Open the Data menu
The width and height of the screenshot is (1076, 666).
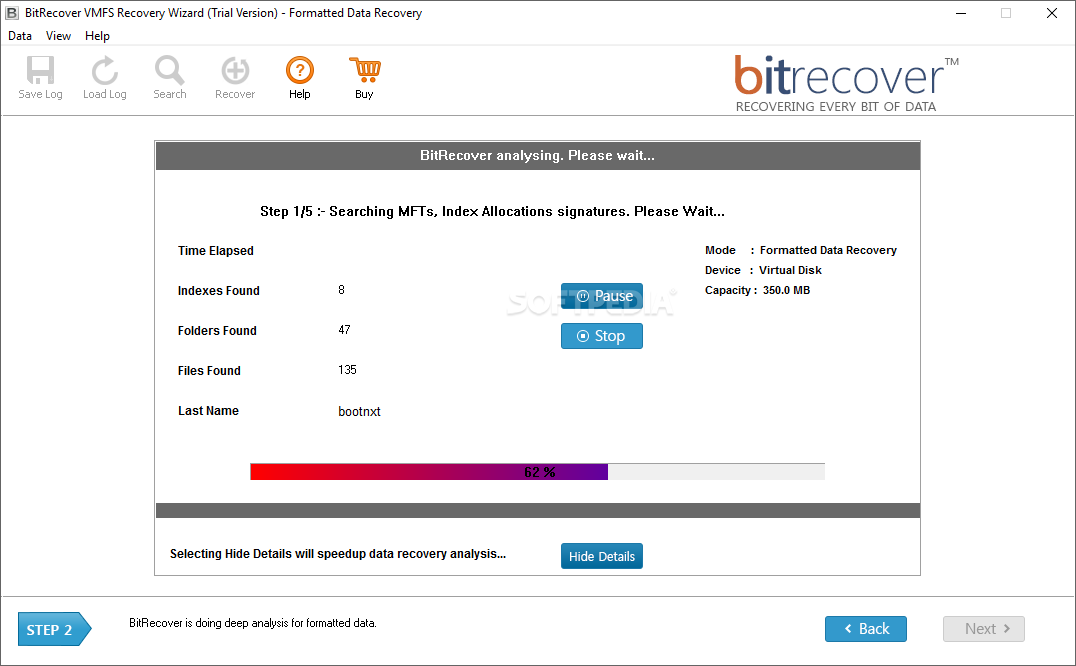tap(20, 36)
